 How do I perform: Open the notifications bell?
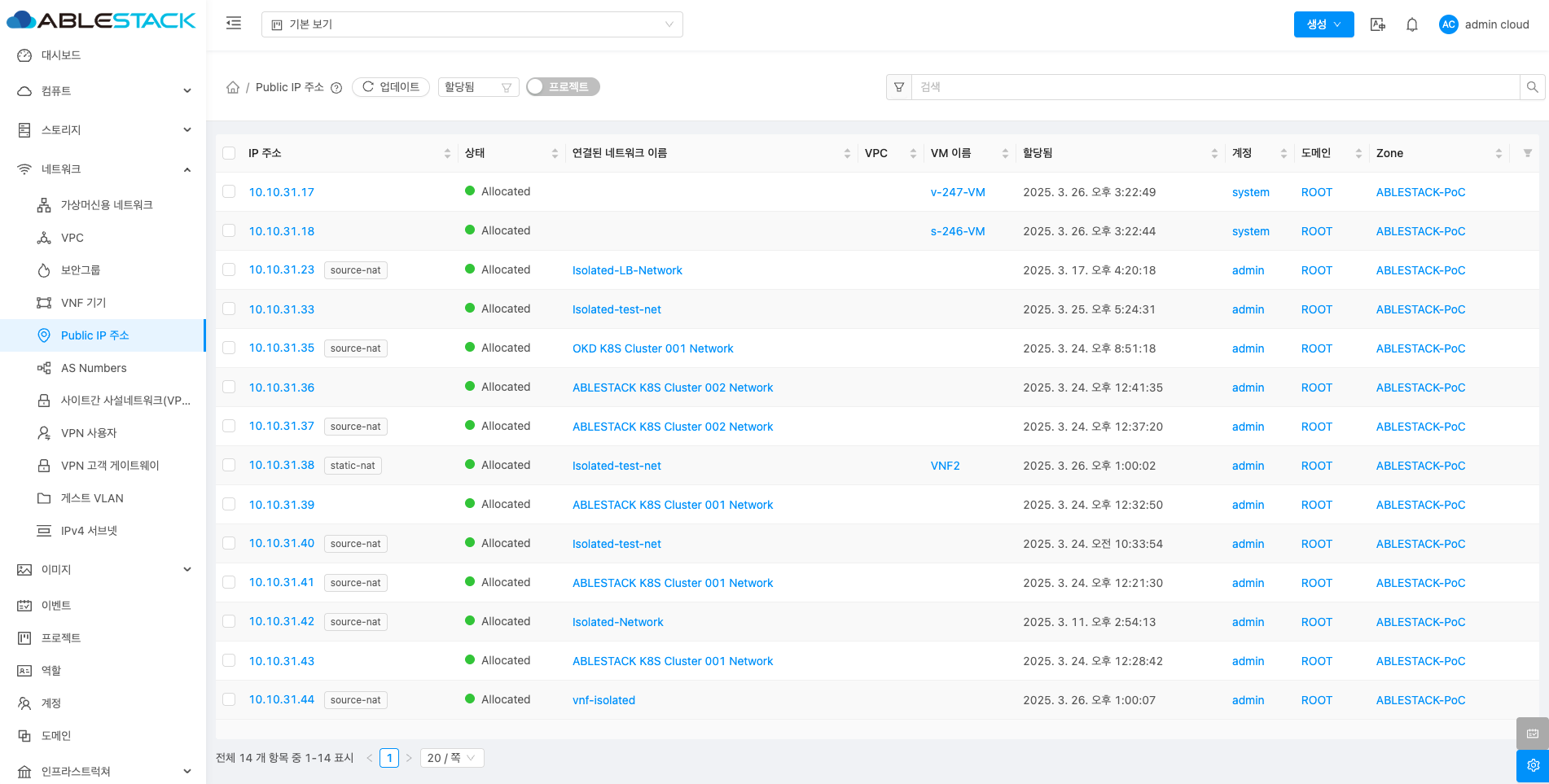point(1412,24)
